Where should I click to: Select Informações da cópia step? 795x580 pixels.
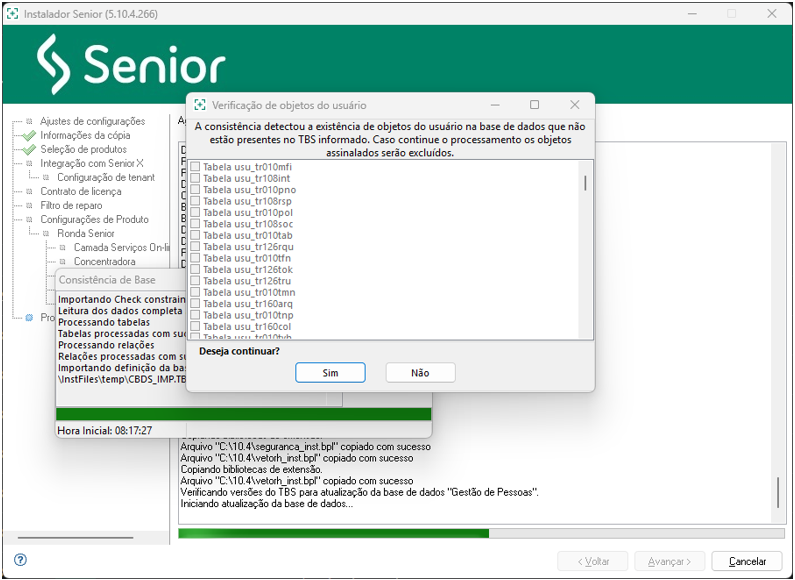(x=85, y=135)
